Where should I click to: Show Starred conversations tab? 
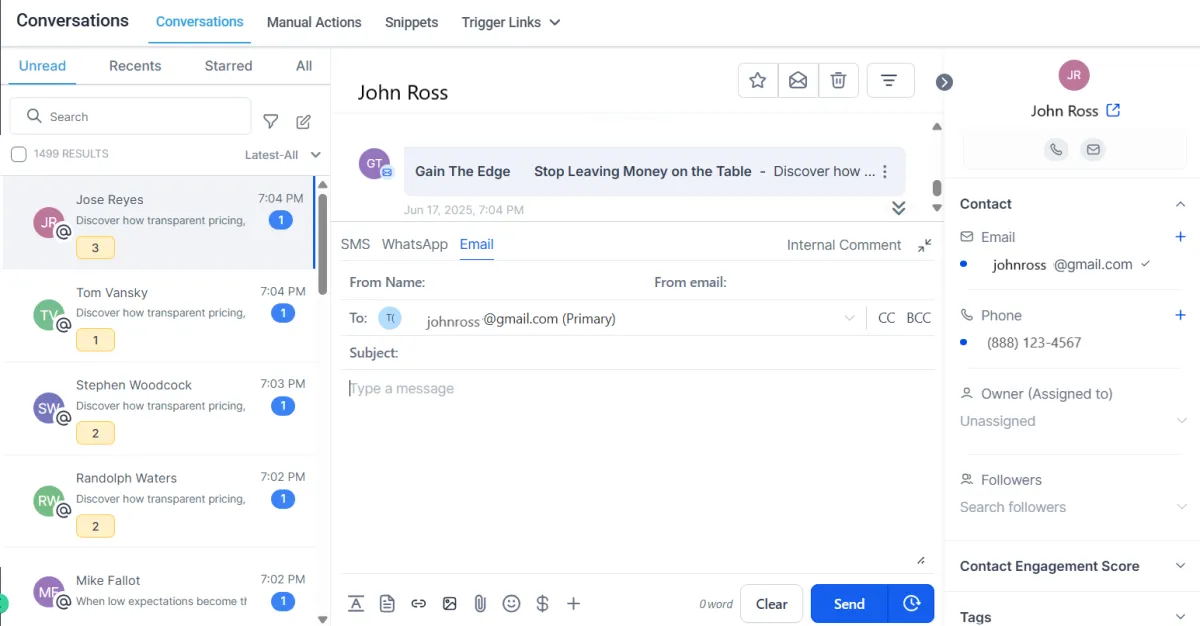[x=228, y=66]
